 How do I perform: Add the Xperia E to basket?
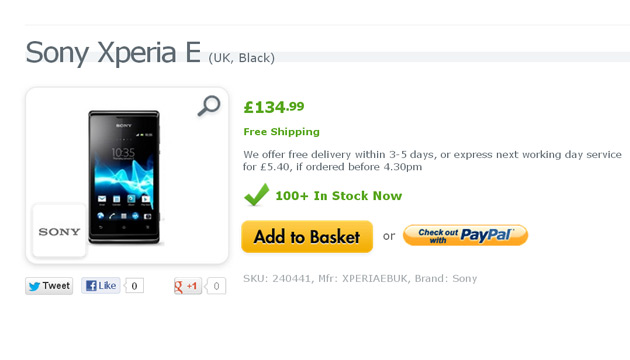(x=307, y=237)
